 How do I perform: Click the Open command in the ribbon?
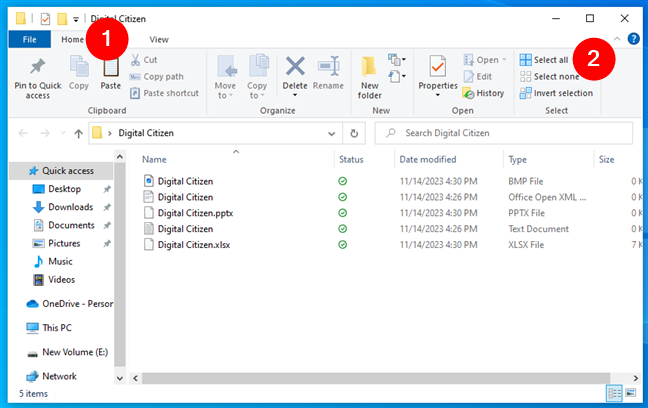pos(484,60)
